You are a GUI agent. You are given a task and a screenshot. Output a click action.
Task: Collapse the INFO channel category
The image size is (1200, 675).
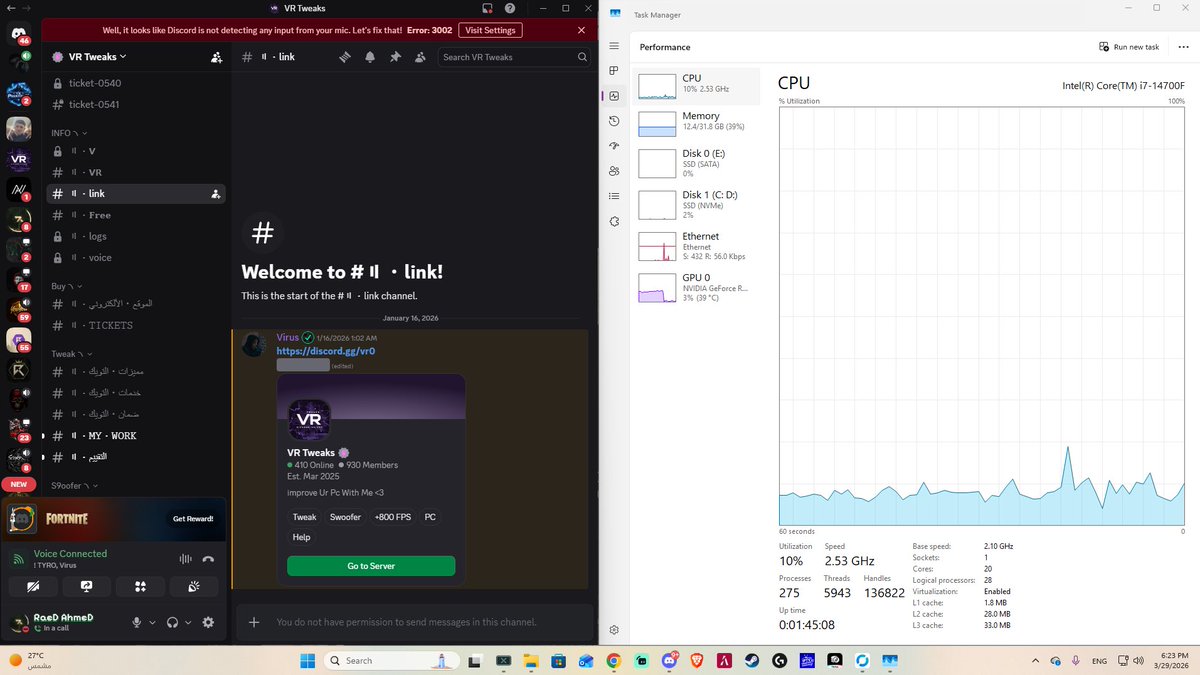tap(69, 133)
